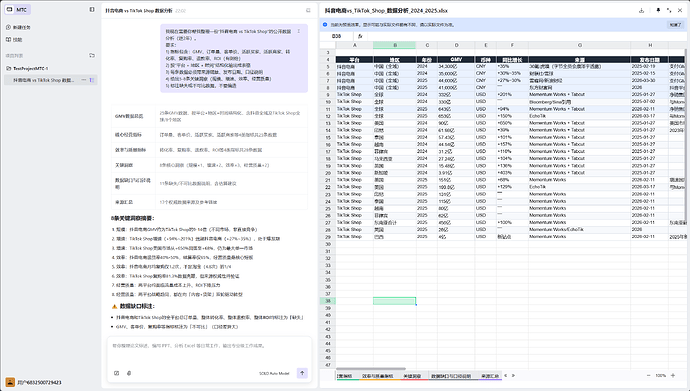Click the GMV header cell
This screenshot has height=391, width=690.
[456, 60]
